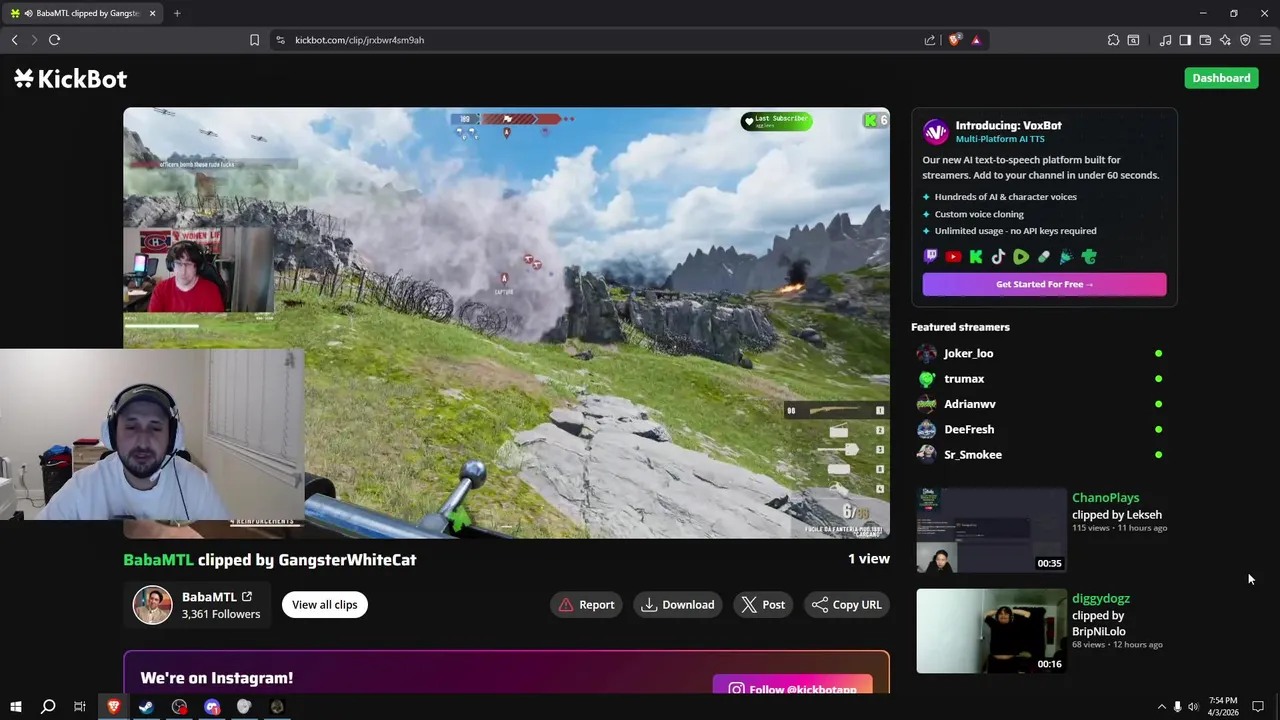Open the Windows Start menu
Image resolution: width=1280 pixels, height=720 pixels.
16,707
